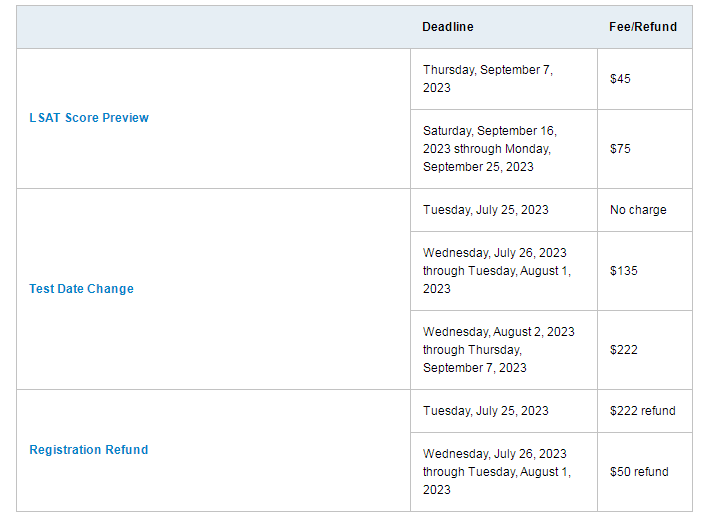Select the $222 test date change fee
Viewport: 702px width, 524px height.
point(645,350)
